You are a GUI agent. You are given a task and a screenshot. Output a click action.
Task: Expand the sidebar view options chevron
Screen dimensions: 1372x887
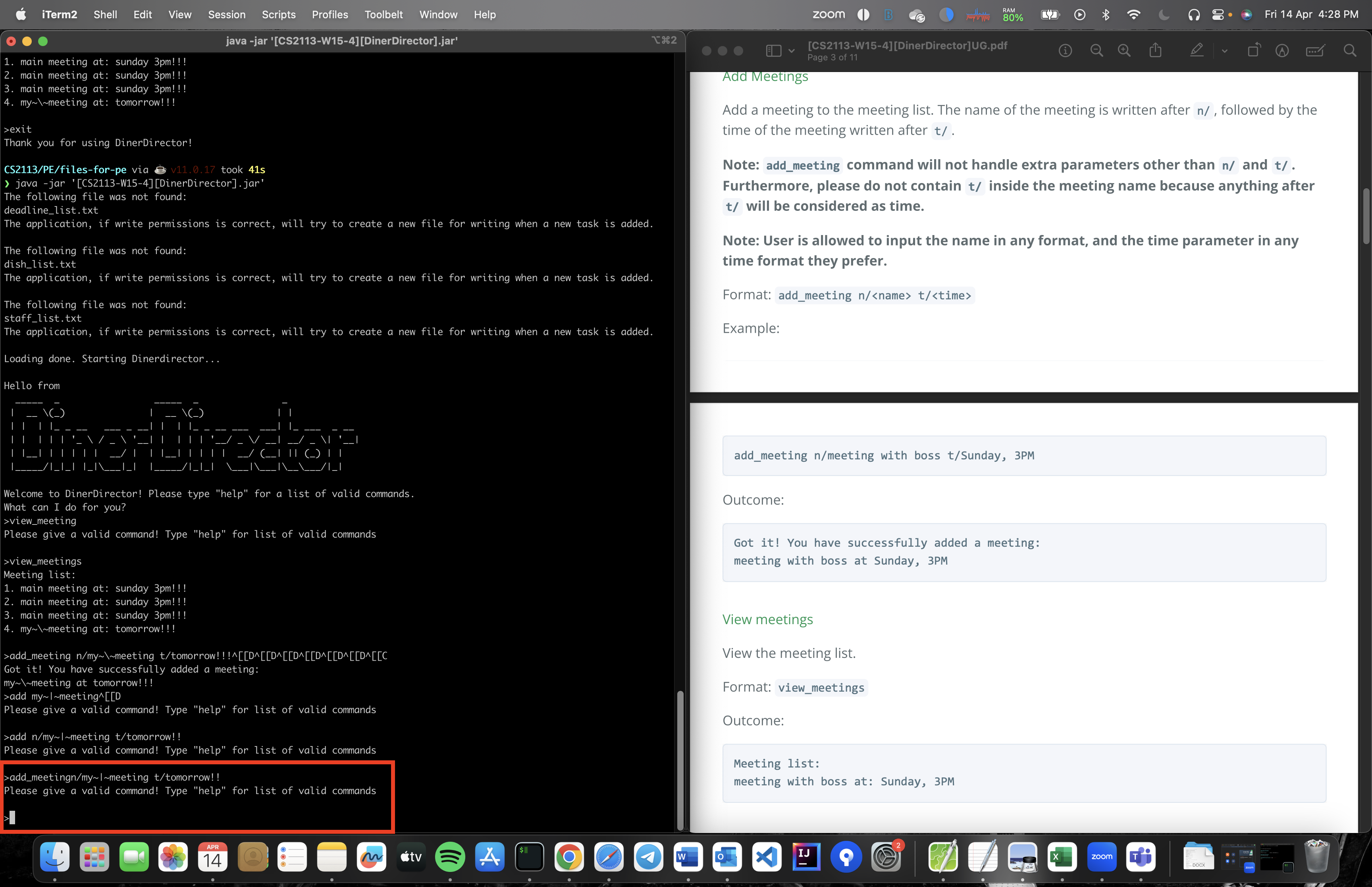pos(792,51)
